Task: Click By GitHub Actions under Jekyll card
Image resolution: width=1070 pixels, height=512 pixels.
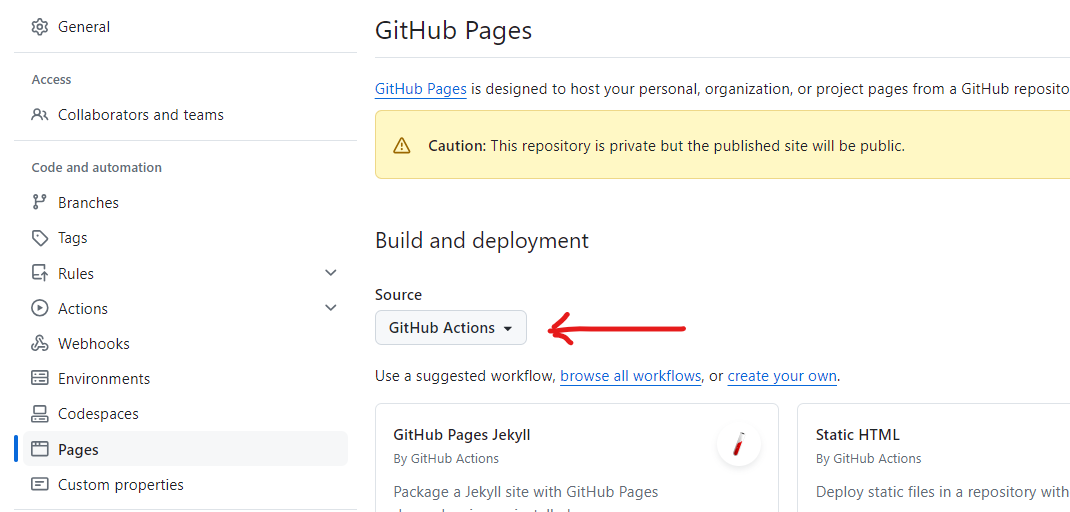Action: coord(446,458)
